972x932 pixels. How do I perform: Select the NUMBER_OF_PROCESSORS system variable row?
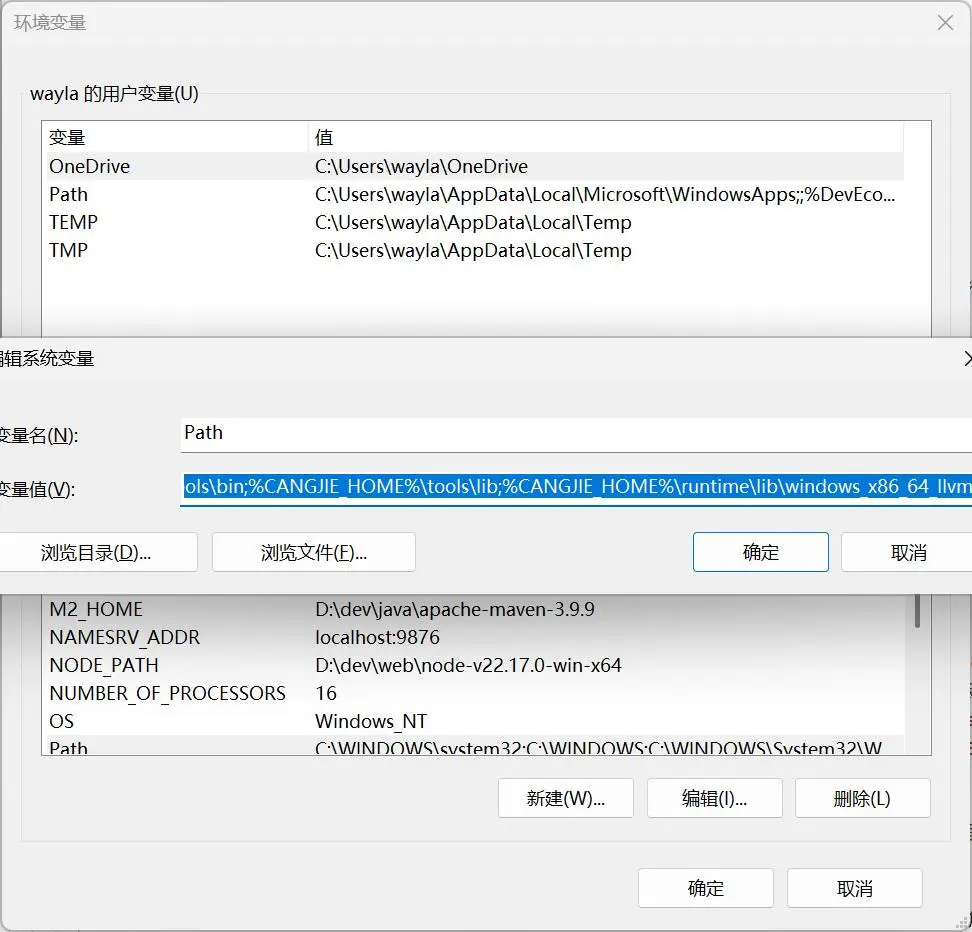tap(475, 693)
